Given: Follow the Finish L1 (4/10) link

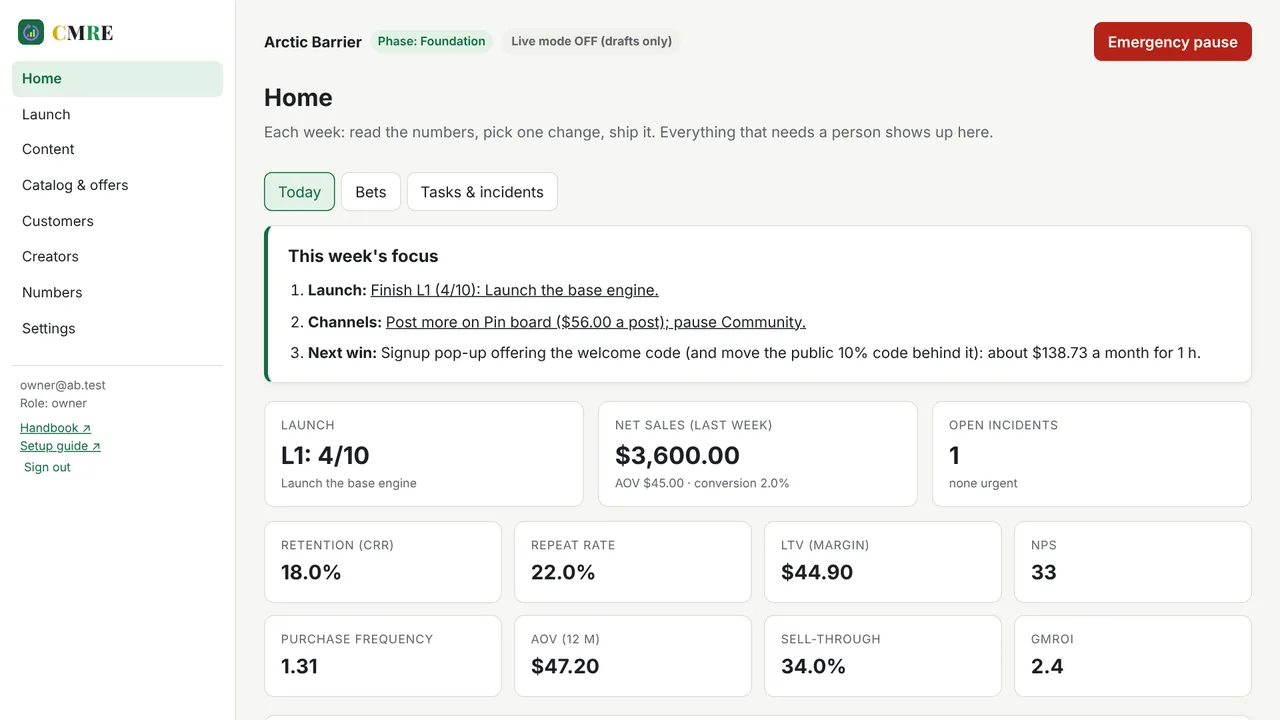Looking at the screenshot, I should coord(514,290).
